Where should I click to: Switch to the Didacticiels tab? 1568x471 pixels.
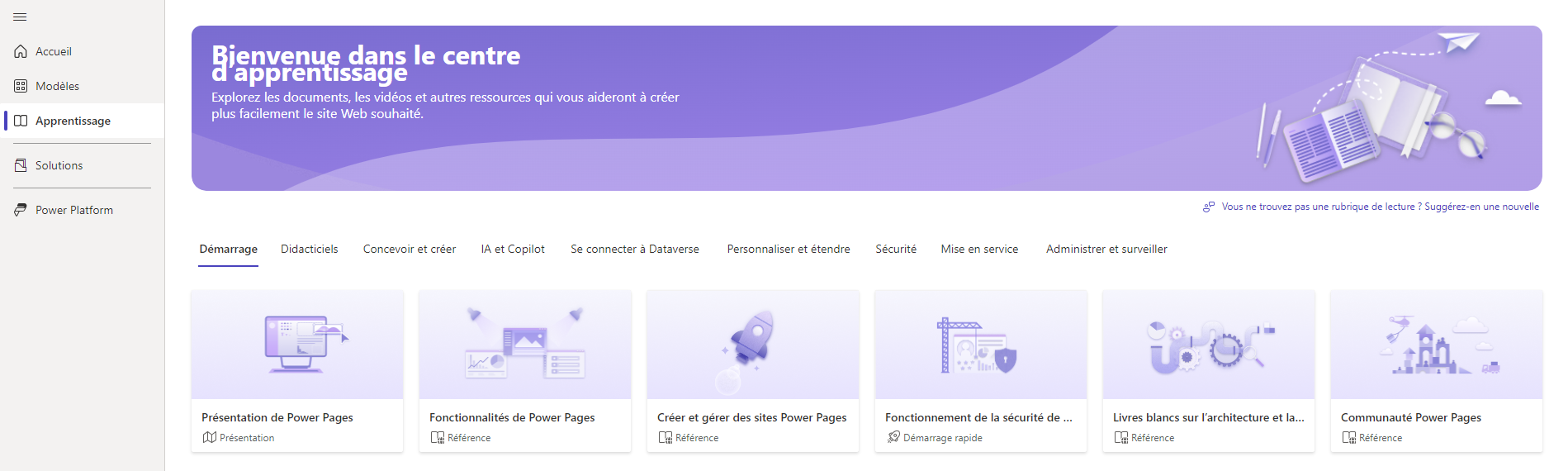point(310,249)
